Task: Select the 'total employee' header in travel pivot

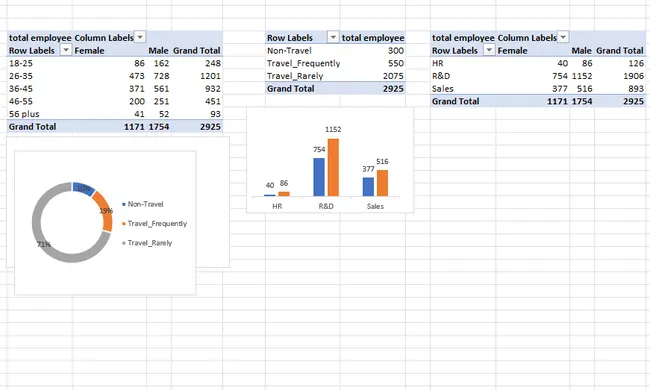Action: click(373, 38)
